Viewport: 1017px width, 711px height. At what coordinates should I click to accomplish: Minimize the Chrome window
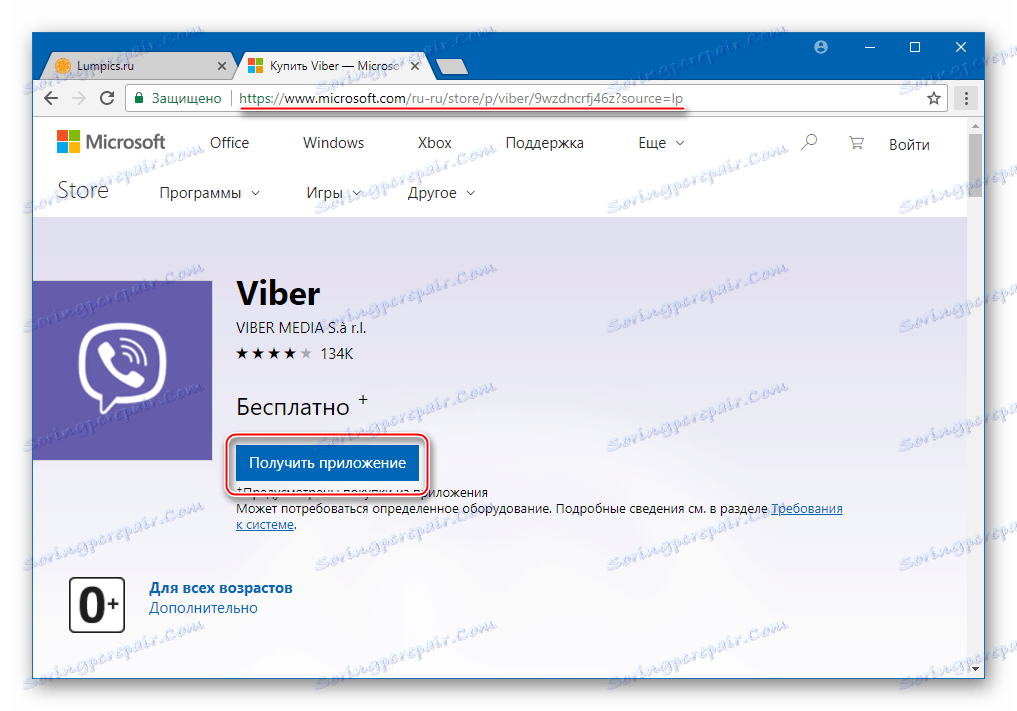[870, 47]
